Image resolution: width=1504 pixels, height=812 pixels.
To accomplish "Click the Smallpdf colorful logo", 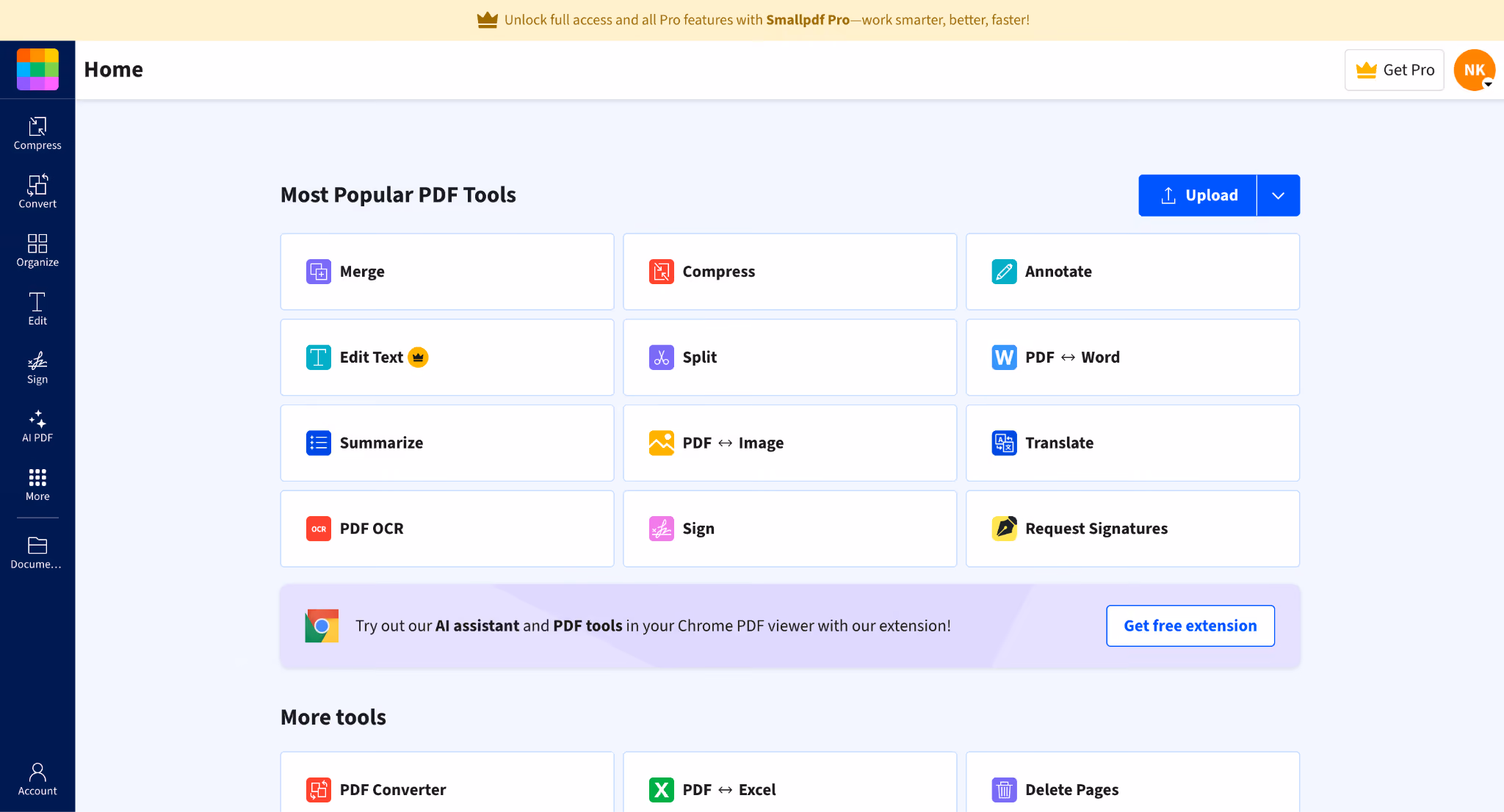I will [37, 70].
